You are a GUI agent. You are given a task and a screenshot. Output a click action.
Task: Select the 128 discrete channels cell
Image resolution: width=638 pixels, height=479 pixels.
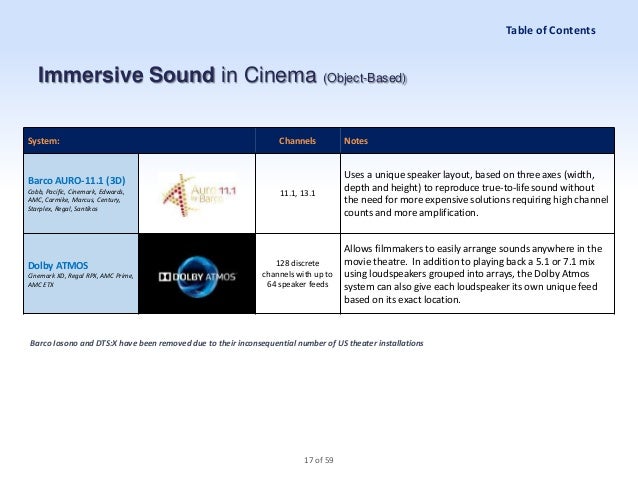(297, 273)
